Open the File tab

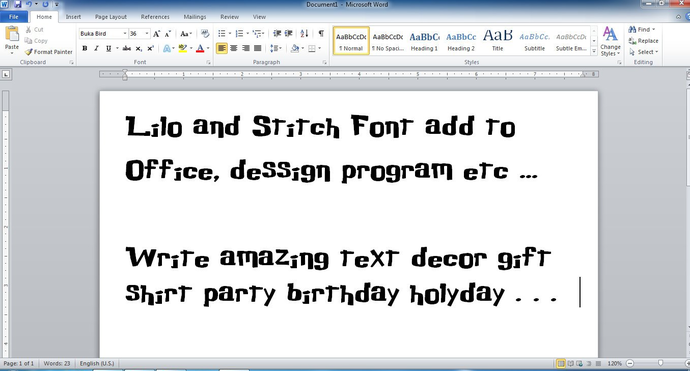(x=14, y=17)
